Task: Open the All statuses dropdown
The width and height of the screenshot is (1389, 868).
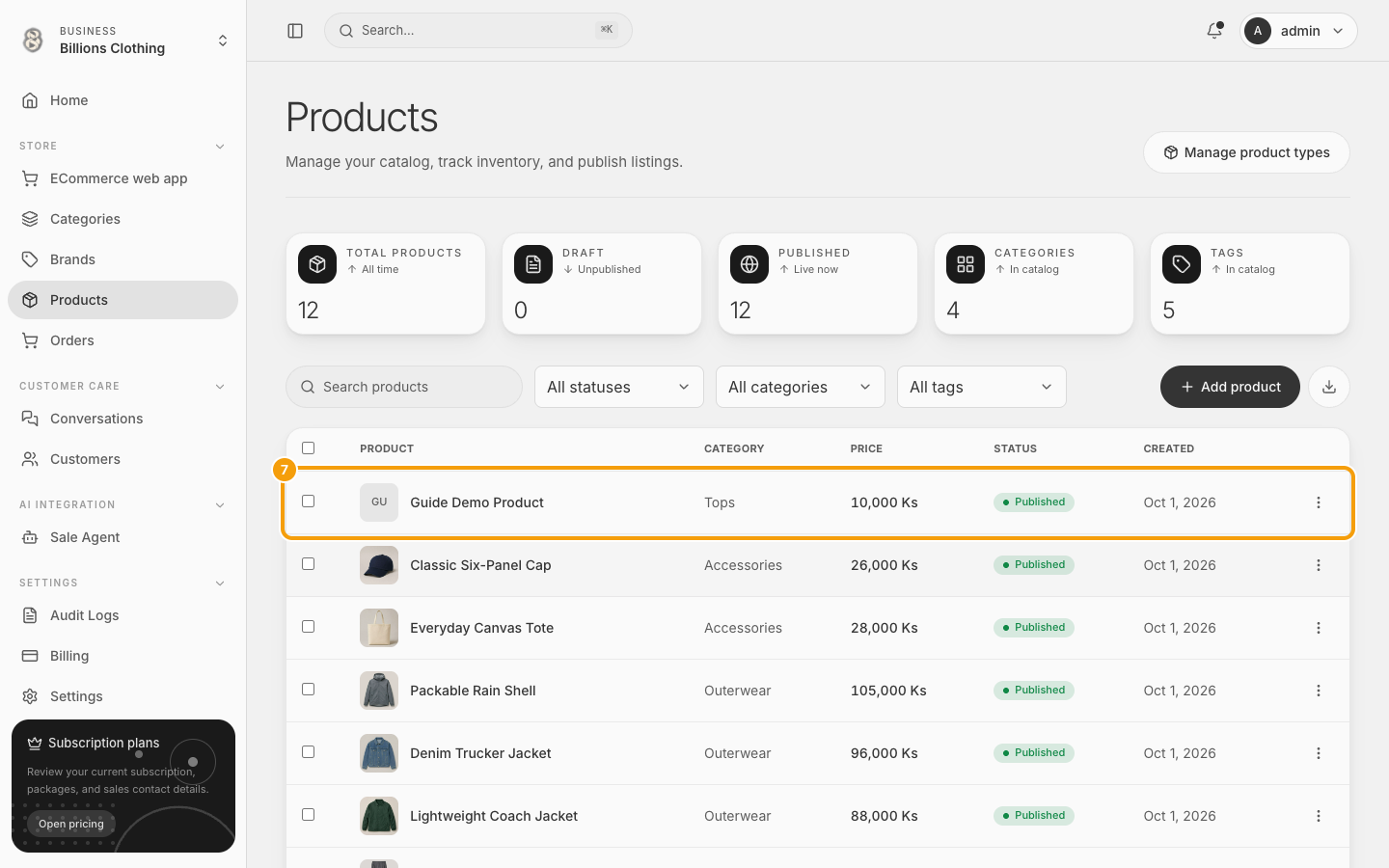Action: pyautogui.click(x=619, y=387)
